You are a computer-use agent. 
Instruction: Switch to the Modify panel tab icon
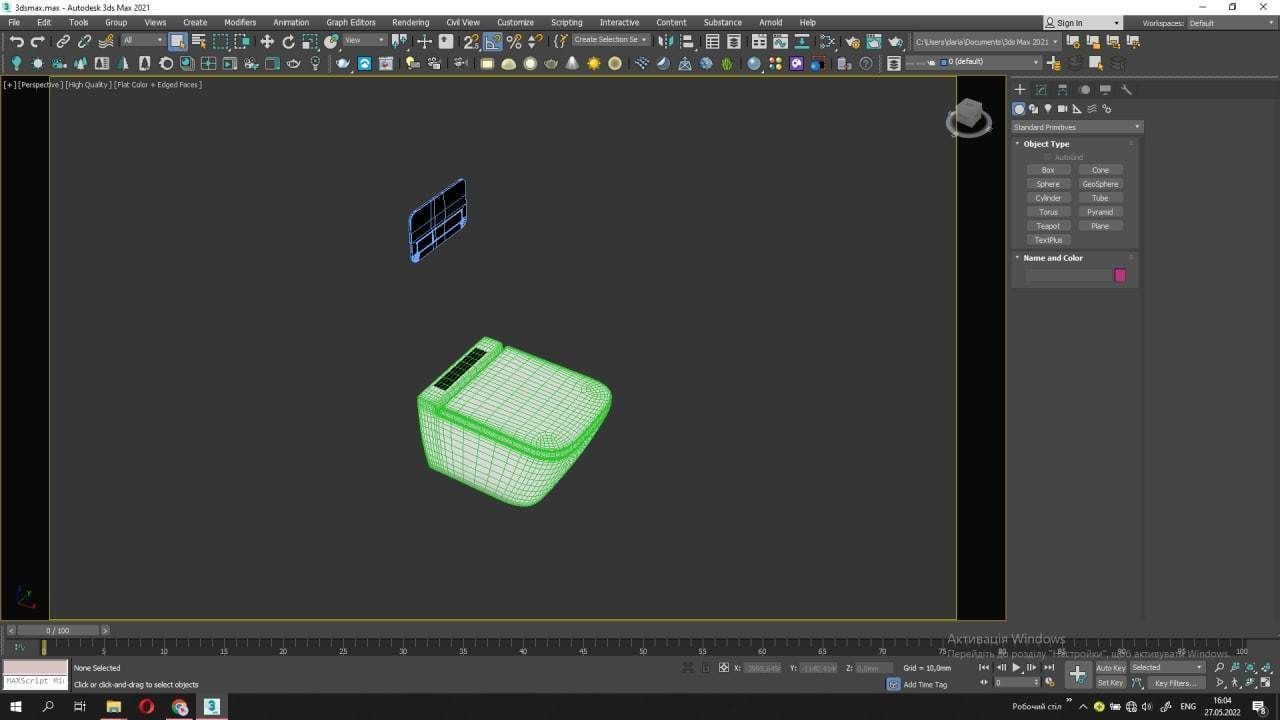pos(1041,90)
